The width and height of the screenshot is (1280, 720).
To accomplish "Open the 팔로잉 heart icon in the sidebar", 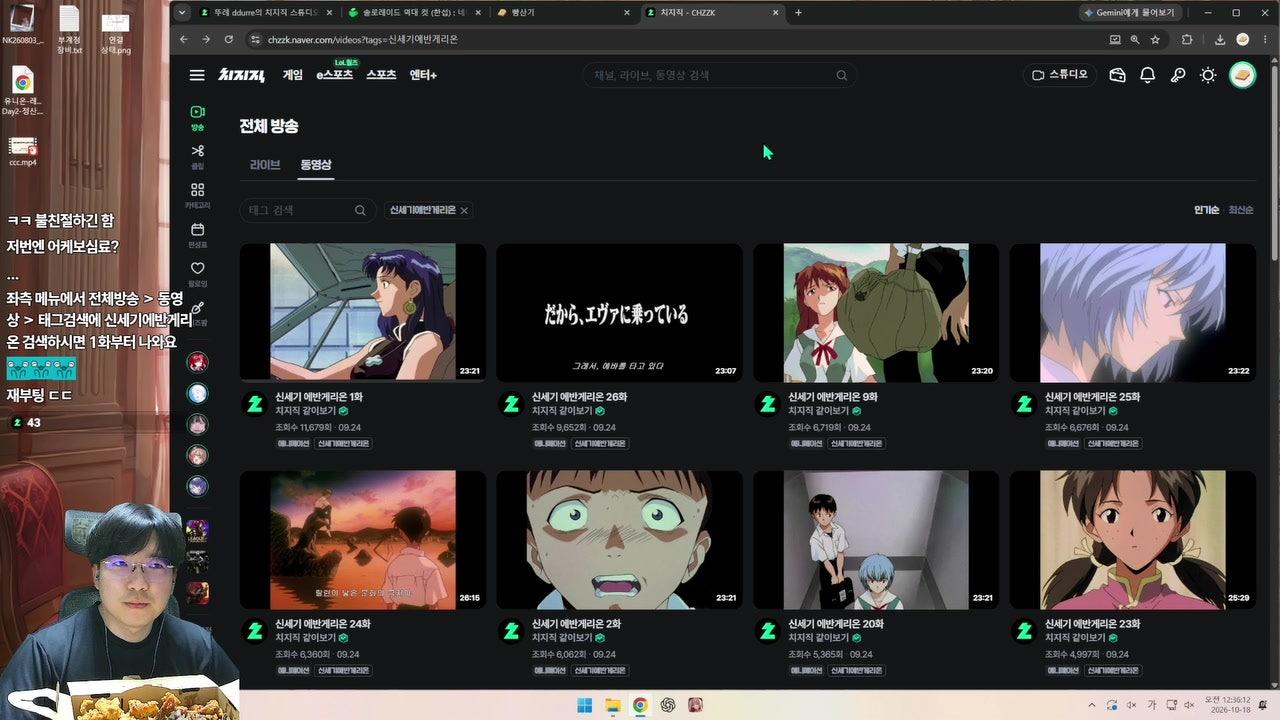I will [198, 273].
